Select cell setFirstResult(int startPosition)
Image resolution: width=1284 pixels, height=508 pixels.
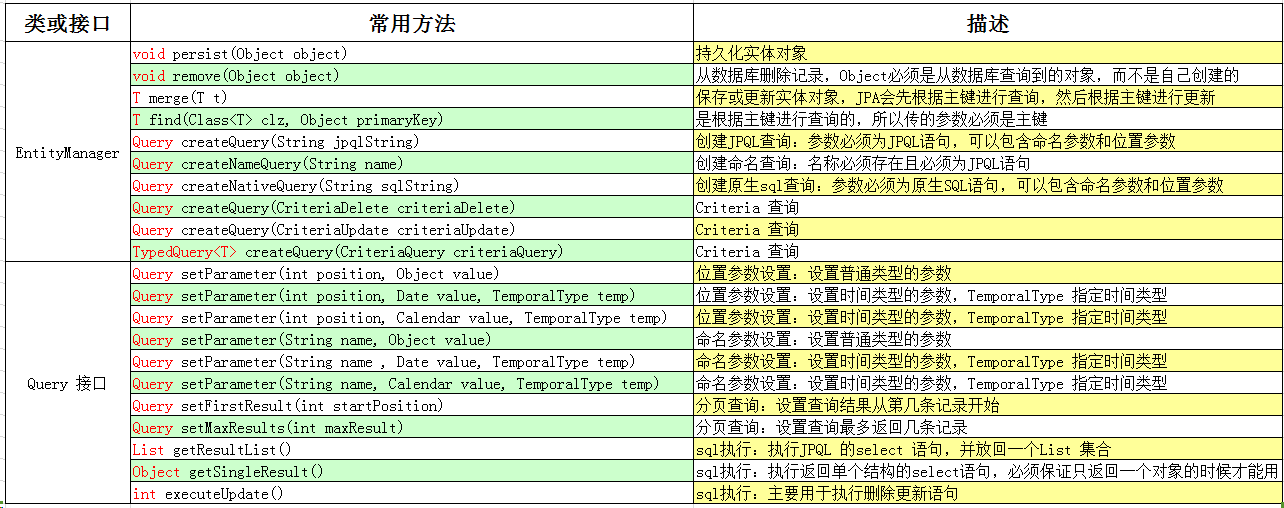click(x=412, y=405)
